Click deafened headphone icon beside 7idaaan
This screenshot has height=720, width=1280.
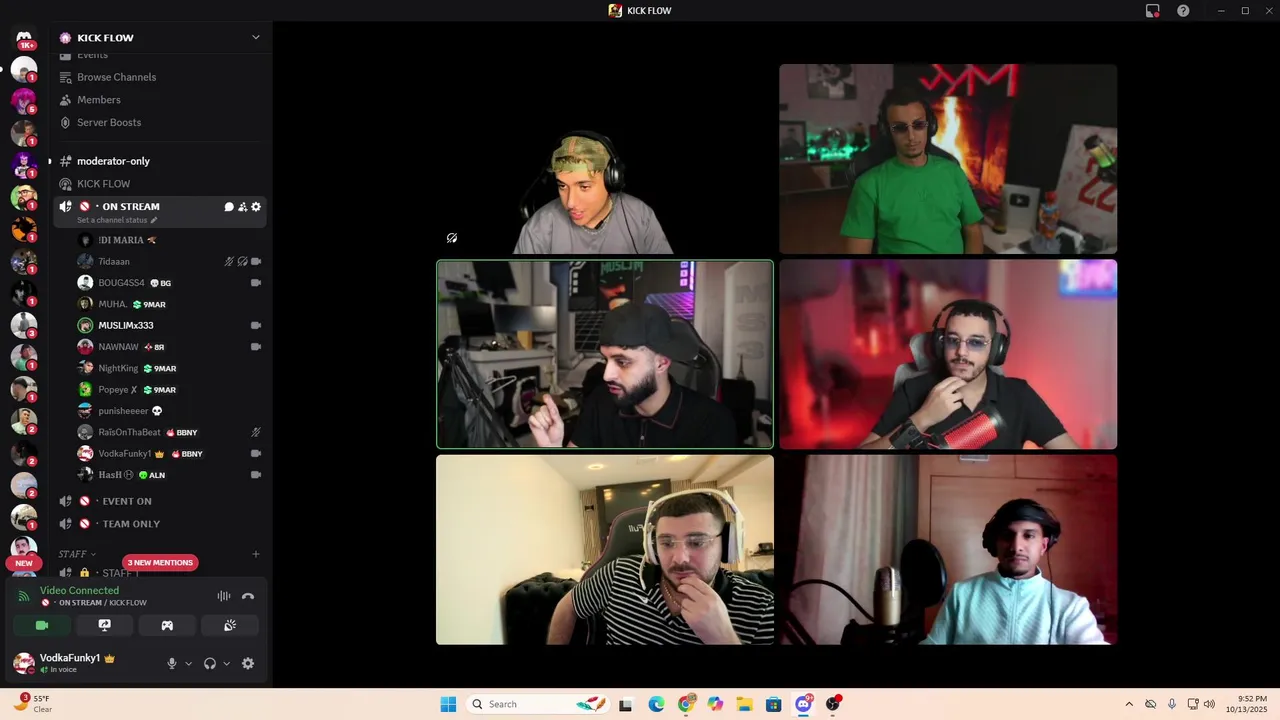242,262
